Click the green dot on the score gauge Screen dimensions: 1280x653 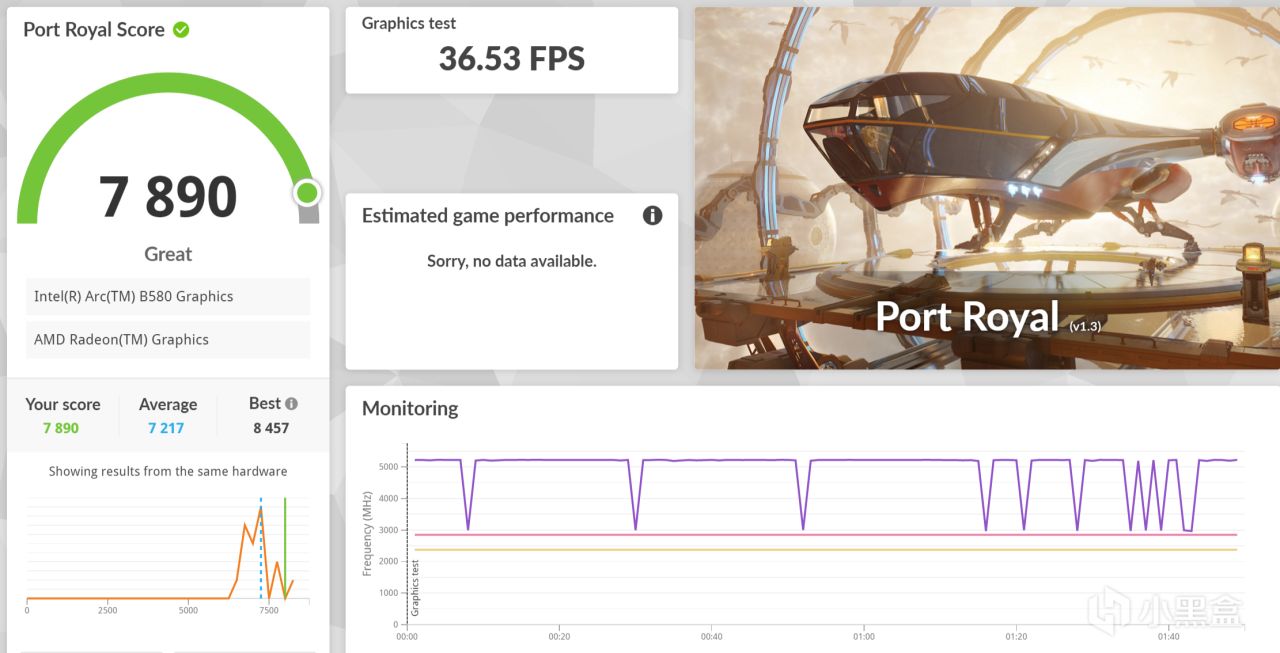tap(307, 192)
